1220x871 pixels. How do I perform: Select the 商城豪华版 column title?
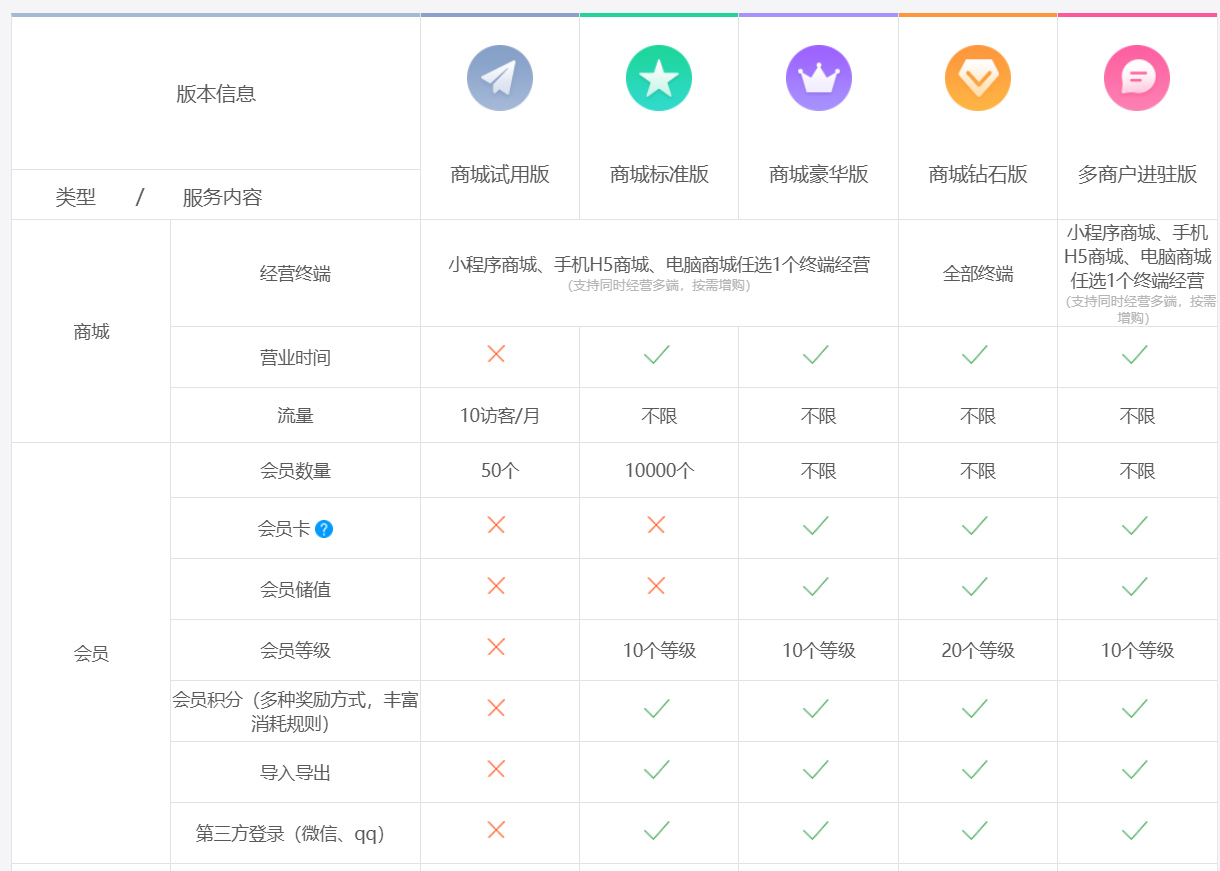pyautogui.click(x=819, y=174)
